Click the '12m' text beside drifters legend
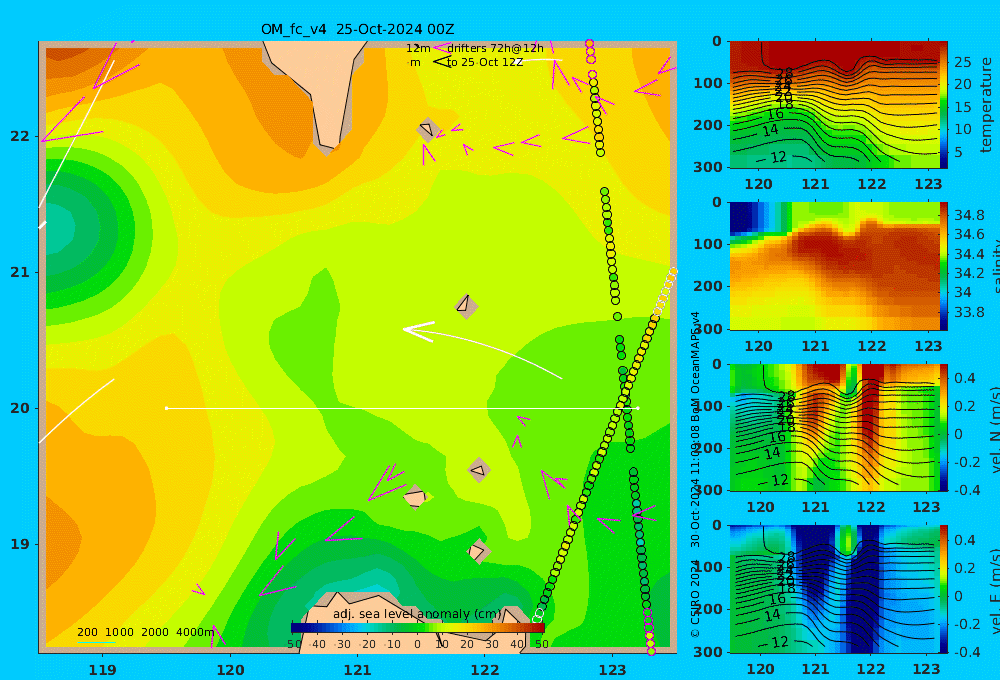 pyautogui.click(x=418, y=48)
